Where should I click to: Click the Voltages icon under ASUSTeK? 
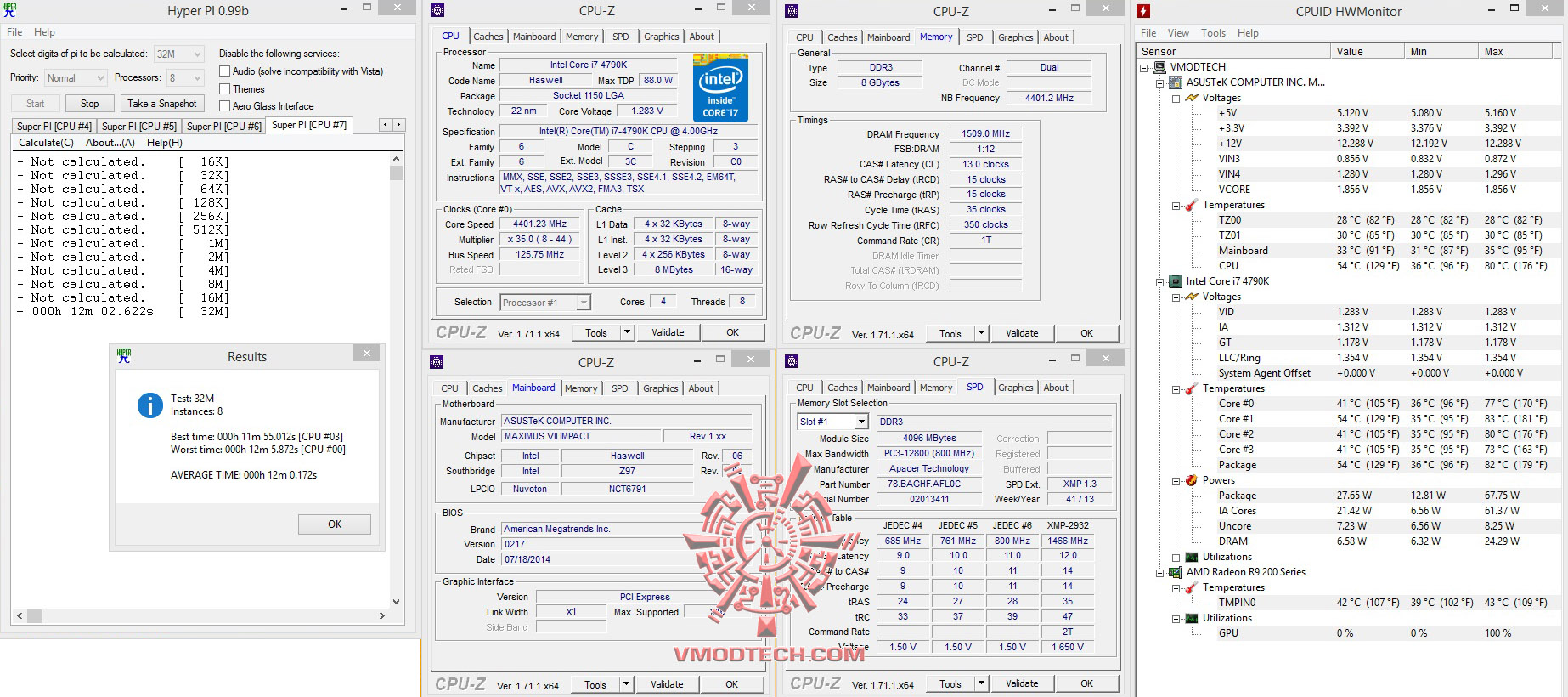(x=1192, y=98)
